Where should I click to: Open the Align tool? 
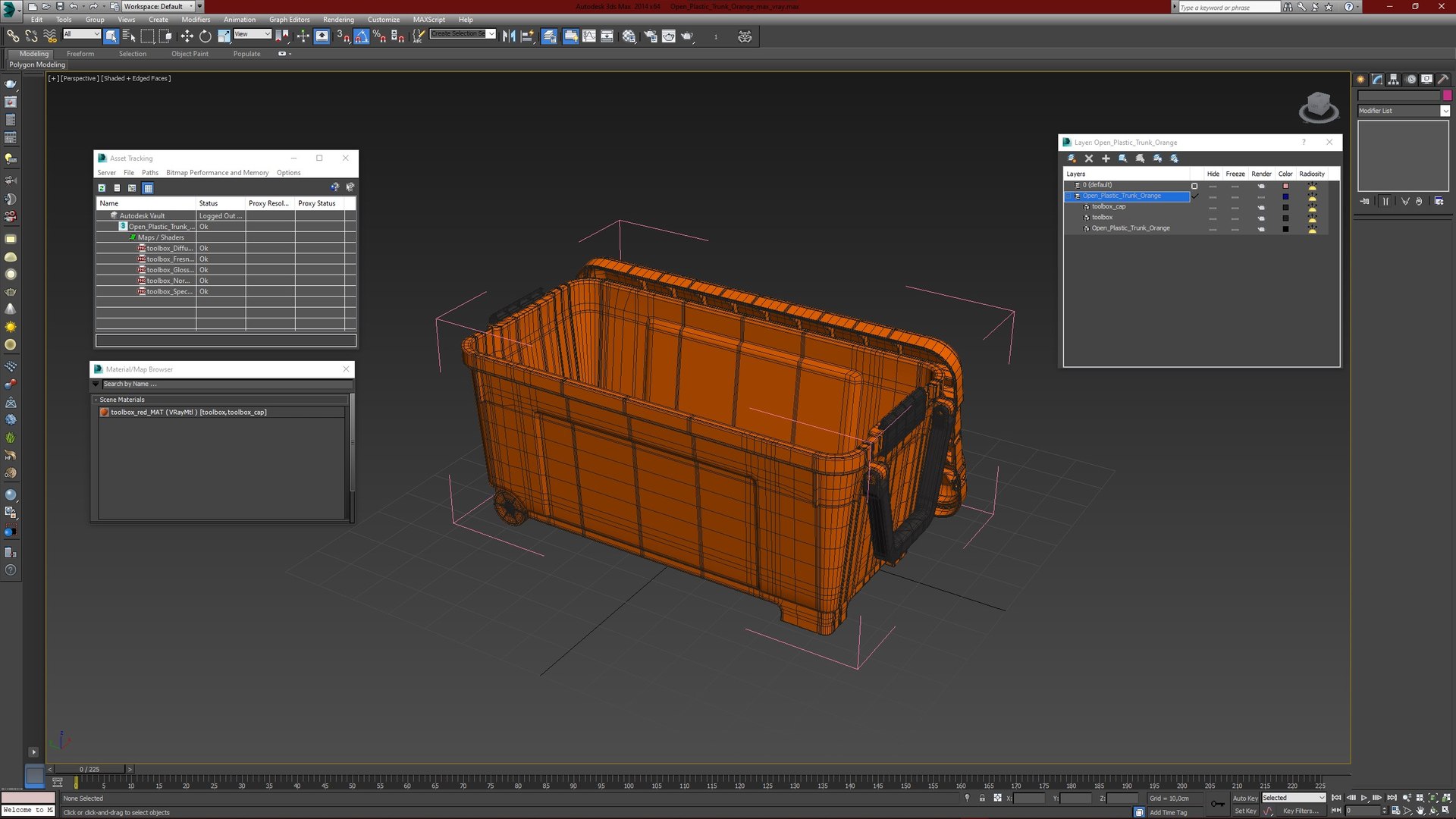528,36
